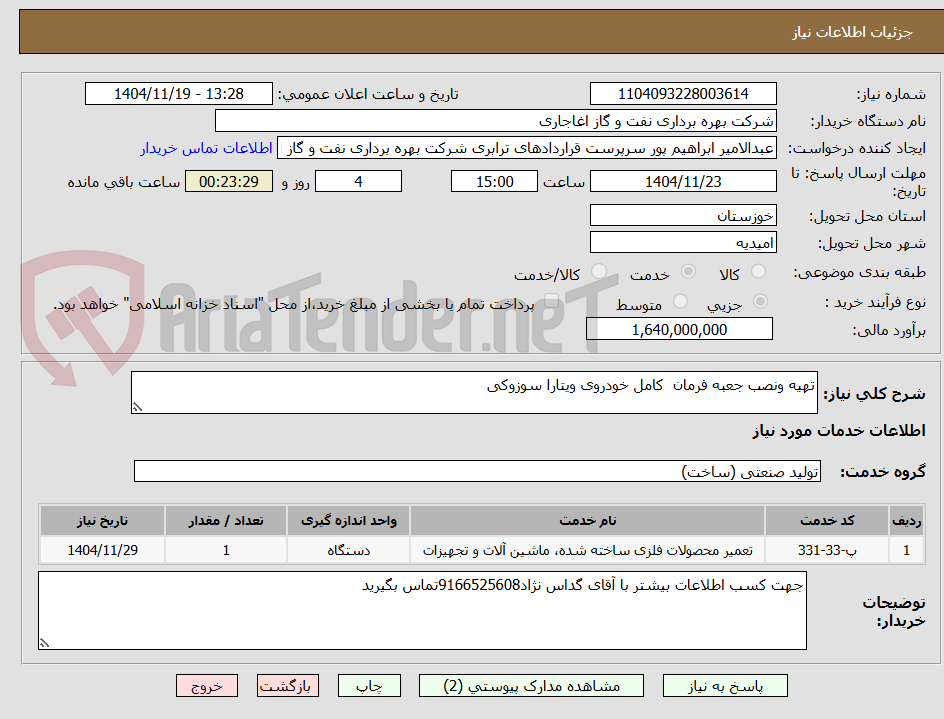This screenshot has width=944, height=719.
Task: Click the 15:00 time field
Action: pos(494,181)
